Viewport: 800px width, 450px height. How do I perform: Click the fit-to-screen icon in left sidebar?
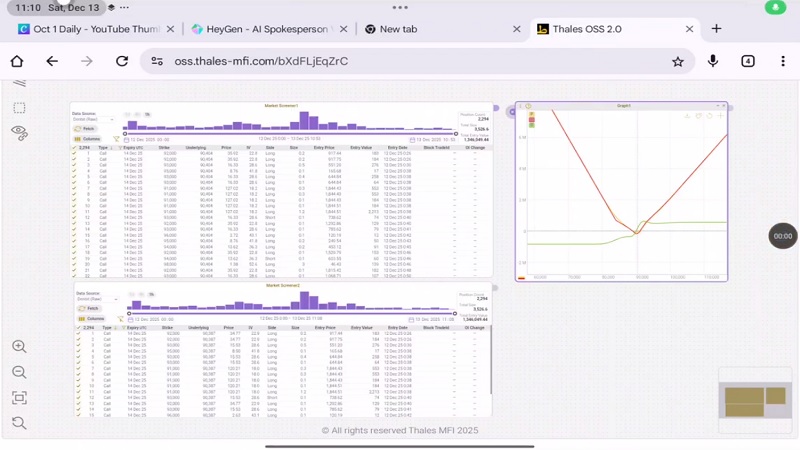point(19,398)
